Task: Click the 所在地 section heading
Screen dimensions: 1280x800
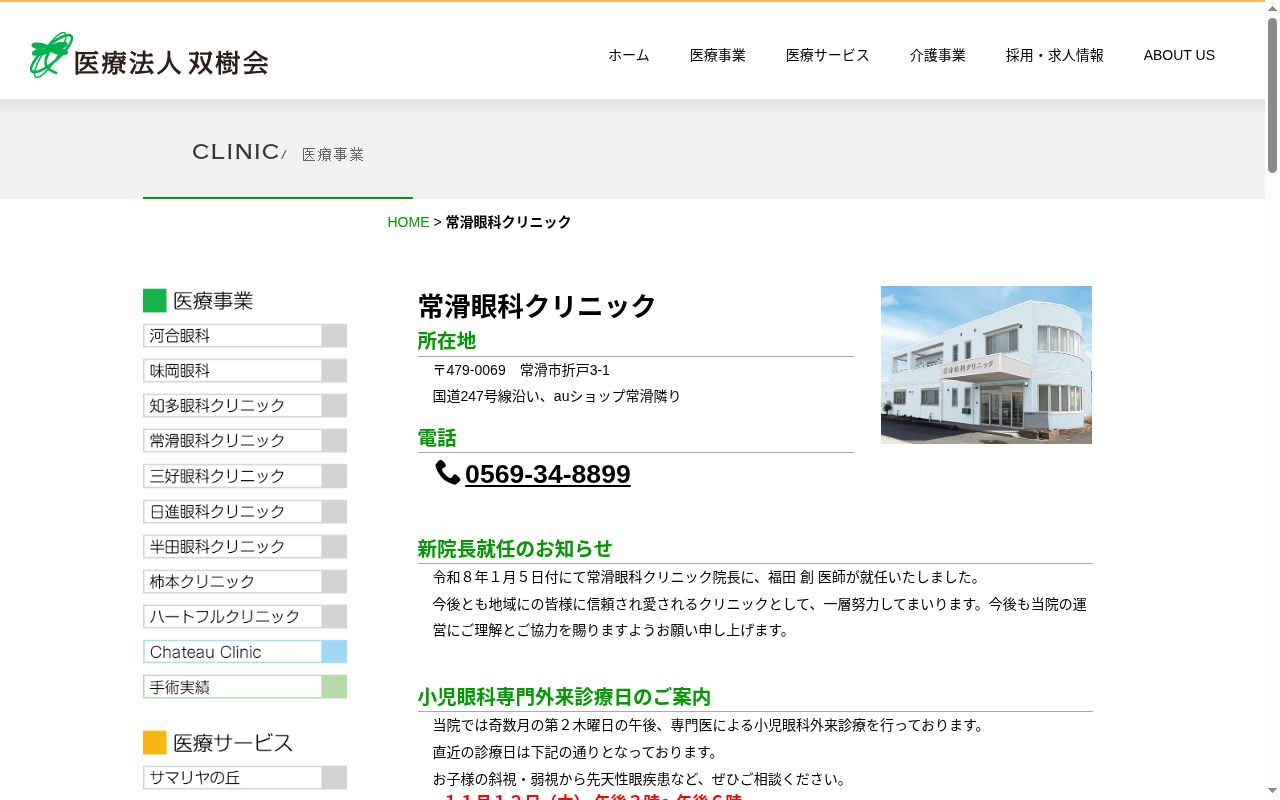Action: coord(447,341)
